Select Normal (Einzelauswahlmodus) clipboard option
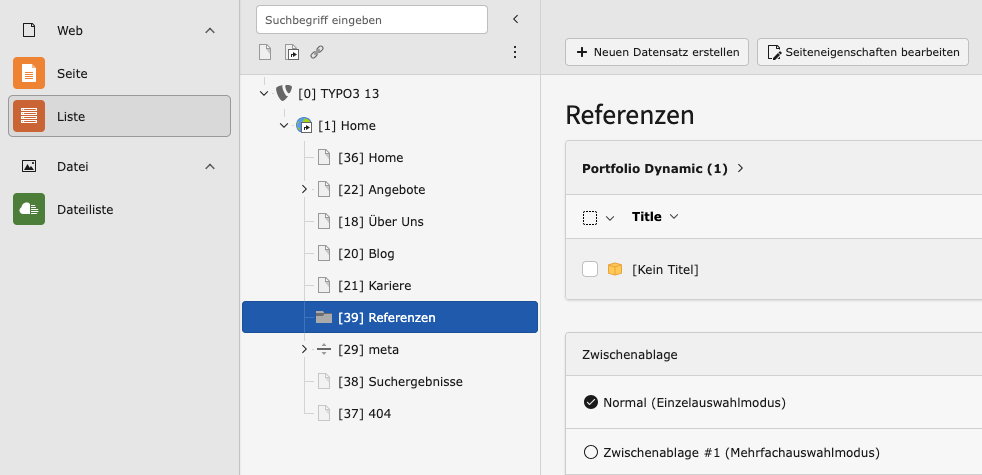The image size is (982, 475). click(590, 403)
